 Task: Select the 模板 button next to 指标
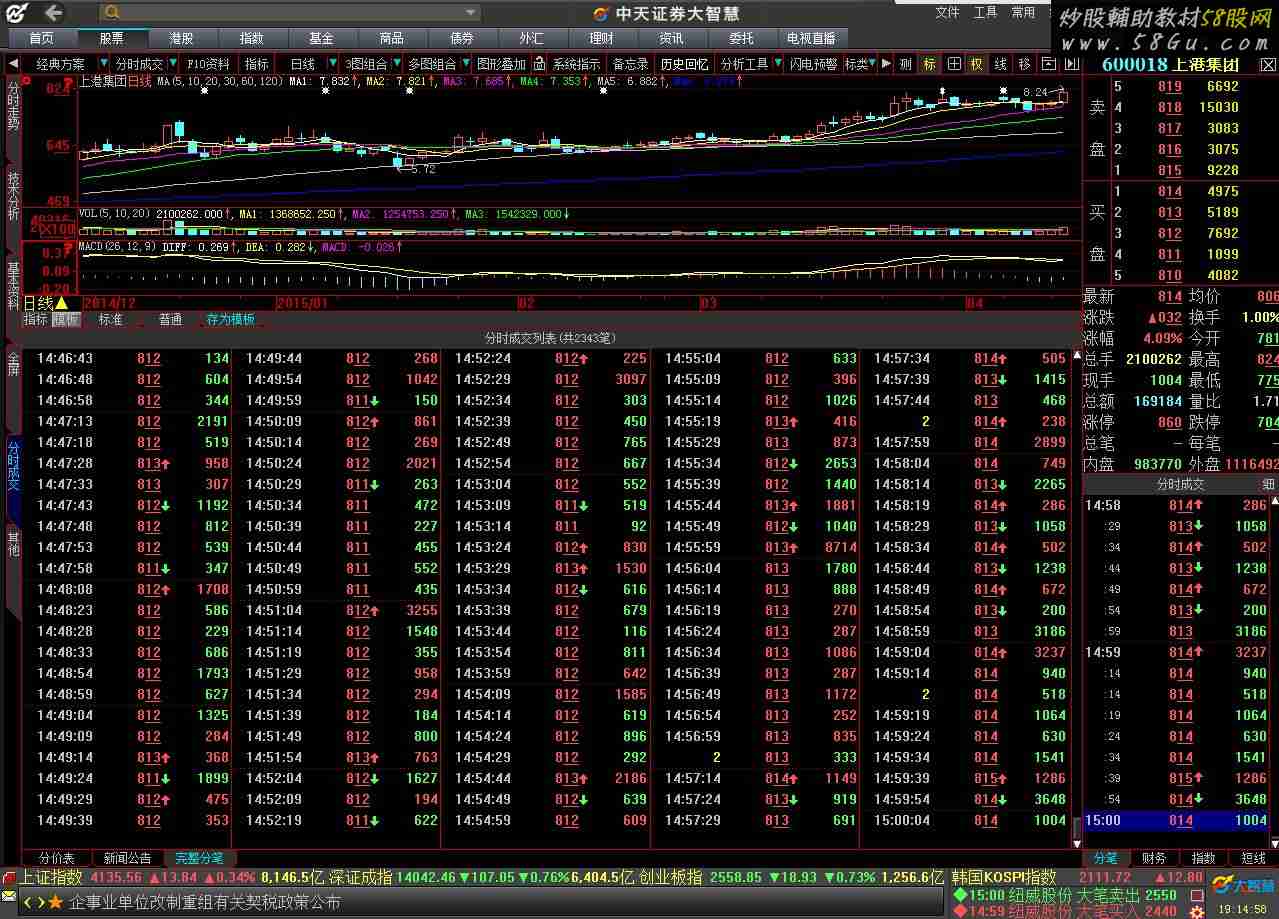66,320
